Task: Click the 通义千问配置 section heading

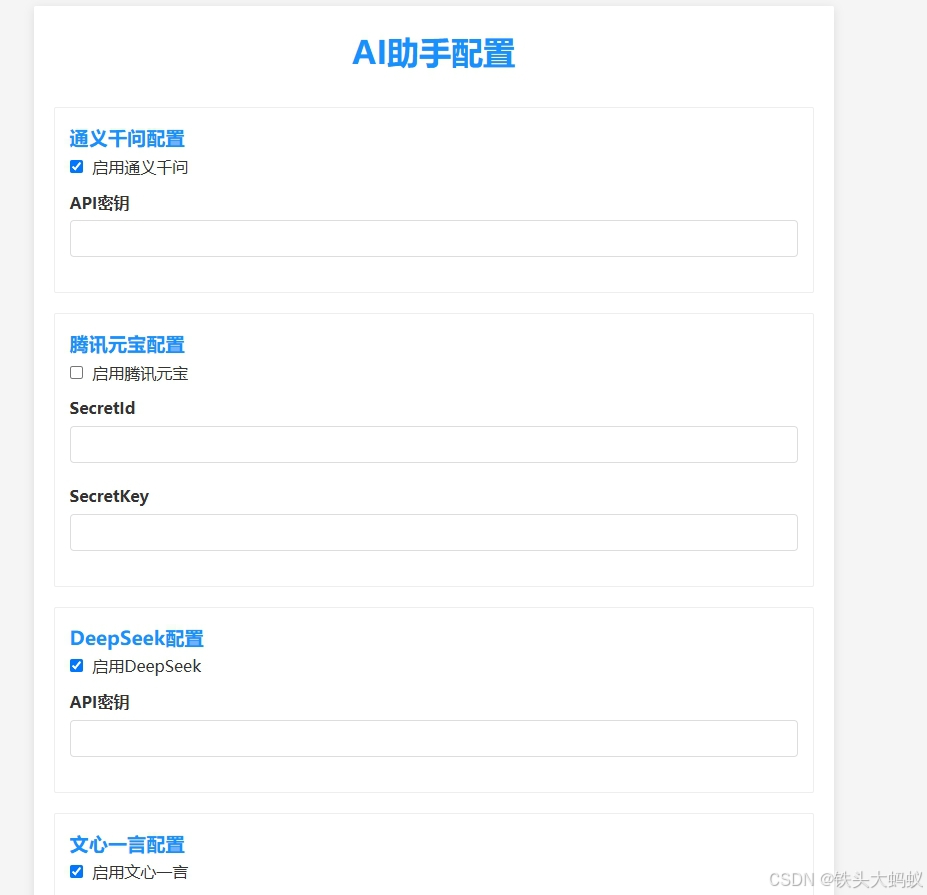Action: 127,139
